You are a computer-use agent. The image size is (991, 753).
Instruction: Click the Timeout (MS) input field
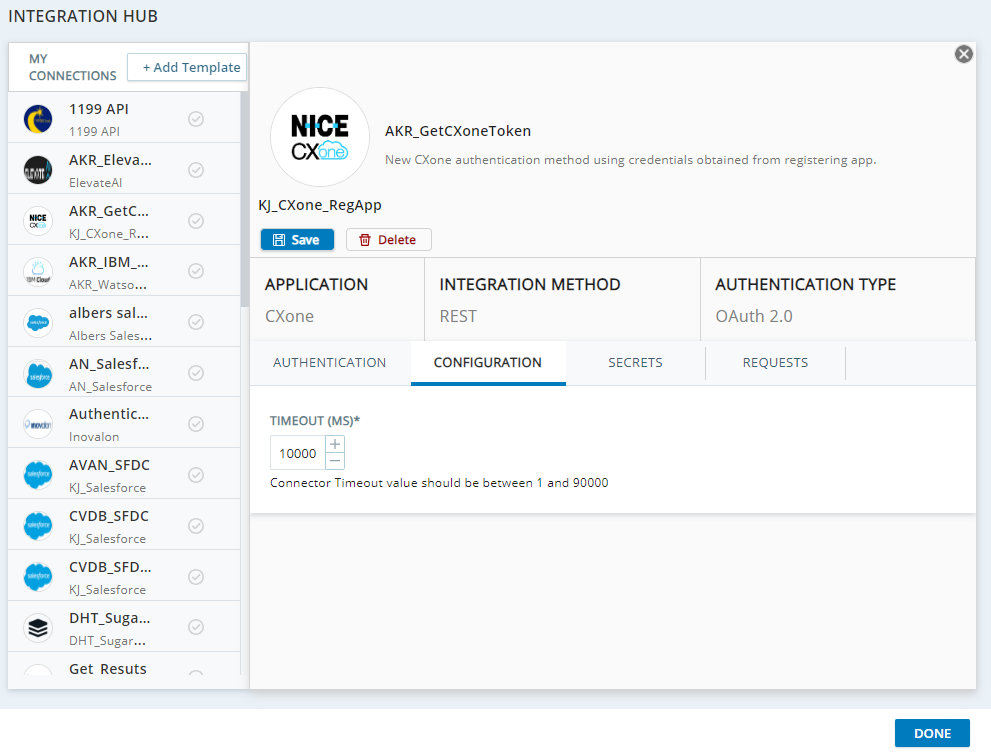tap(297, 453)
